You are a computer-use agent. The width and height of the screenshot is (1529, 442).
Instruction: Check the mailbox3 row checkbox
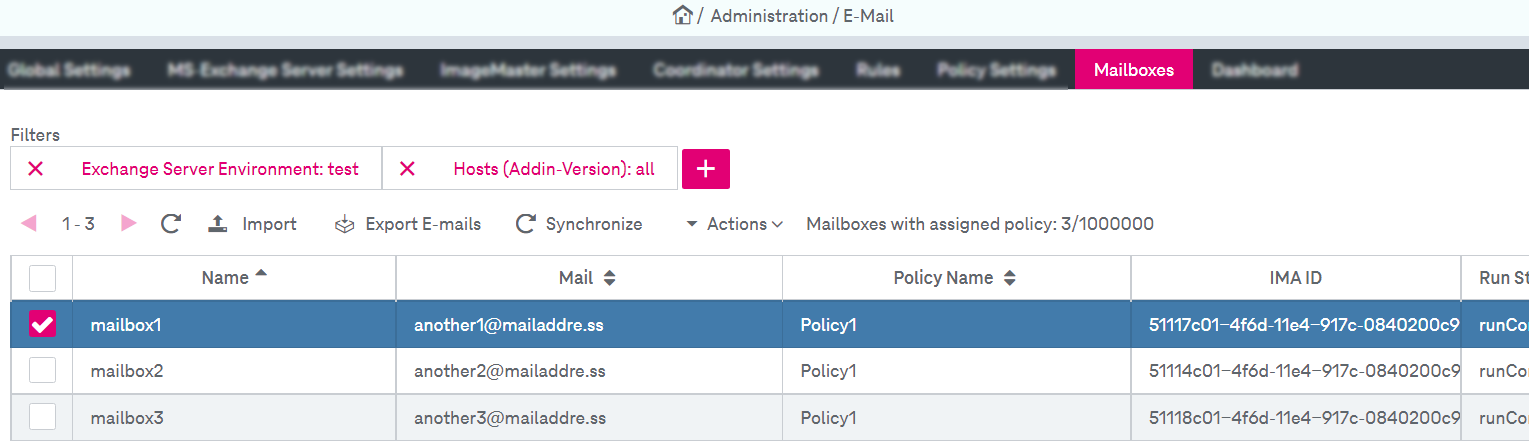click(x=42, y=417)
